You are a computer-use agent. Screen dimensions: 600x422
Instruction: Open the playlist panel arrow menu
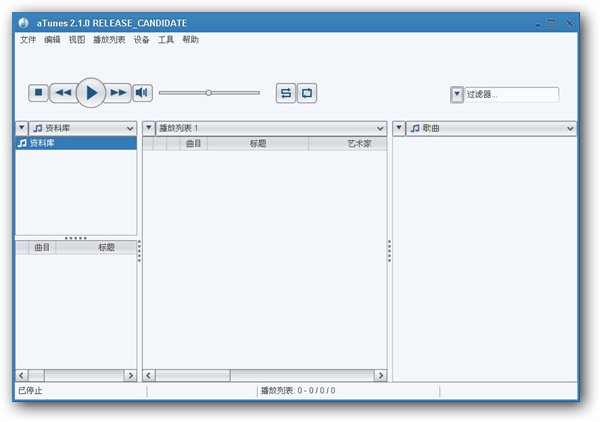pos(149,128)
